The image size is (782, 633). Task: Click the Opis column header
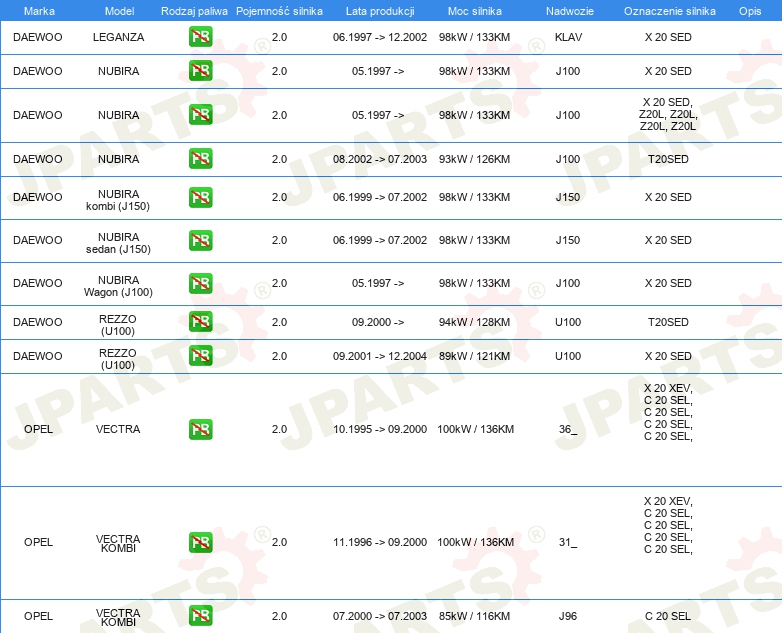[x=750, y=11]
